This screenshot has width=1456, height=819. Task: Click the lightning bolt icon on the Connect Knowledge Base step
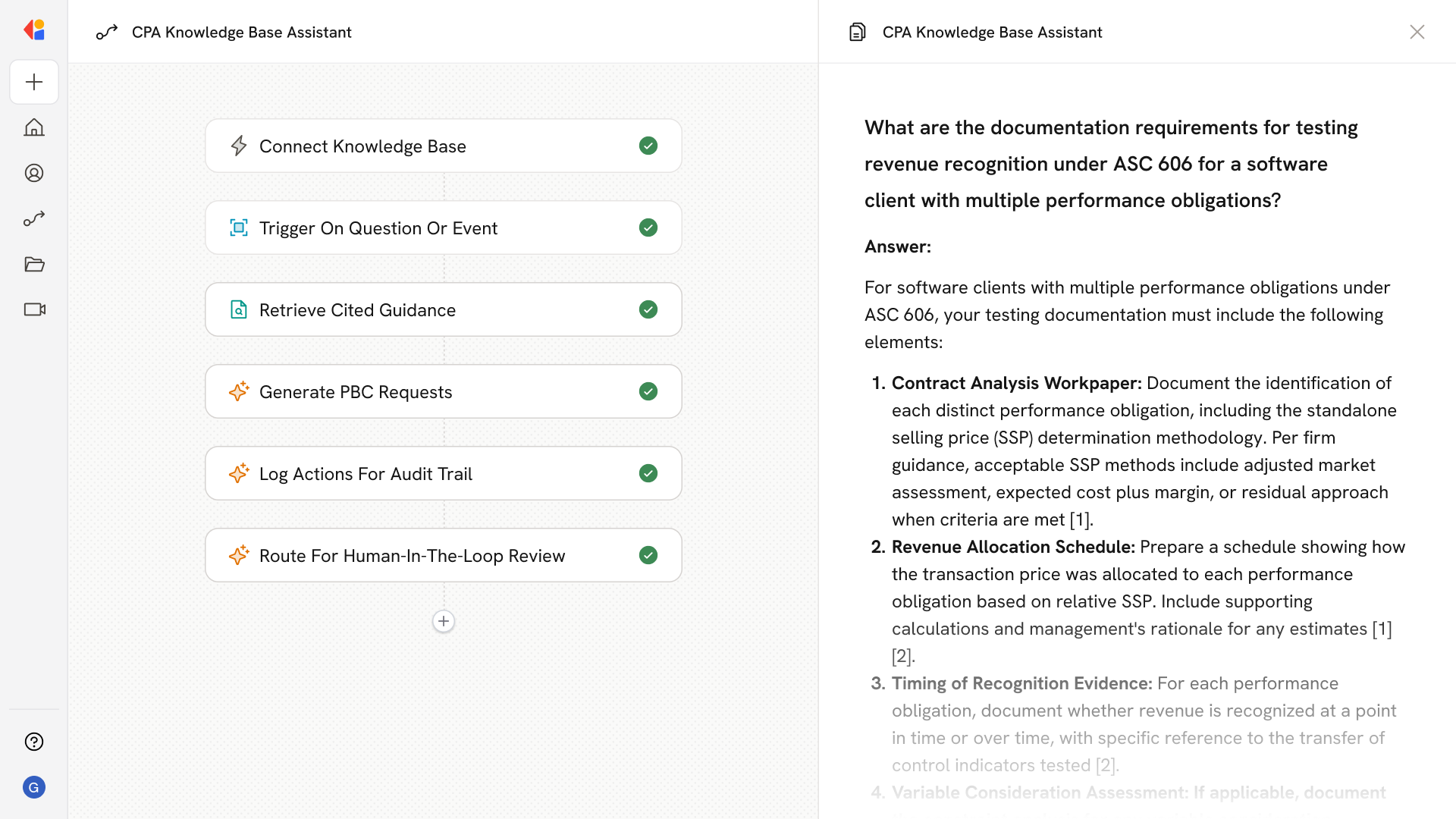239,146
